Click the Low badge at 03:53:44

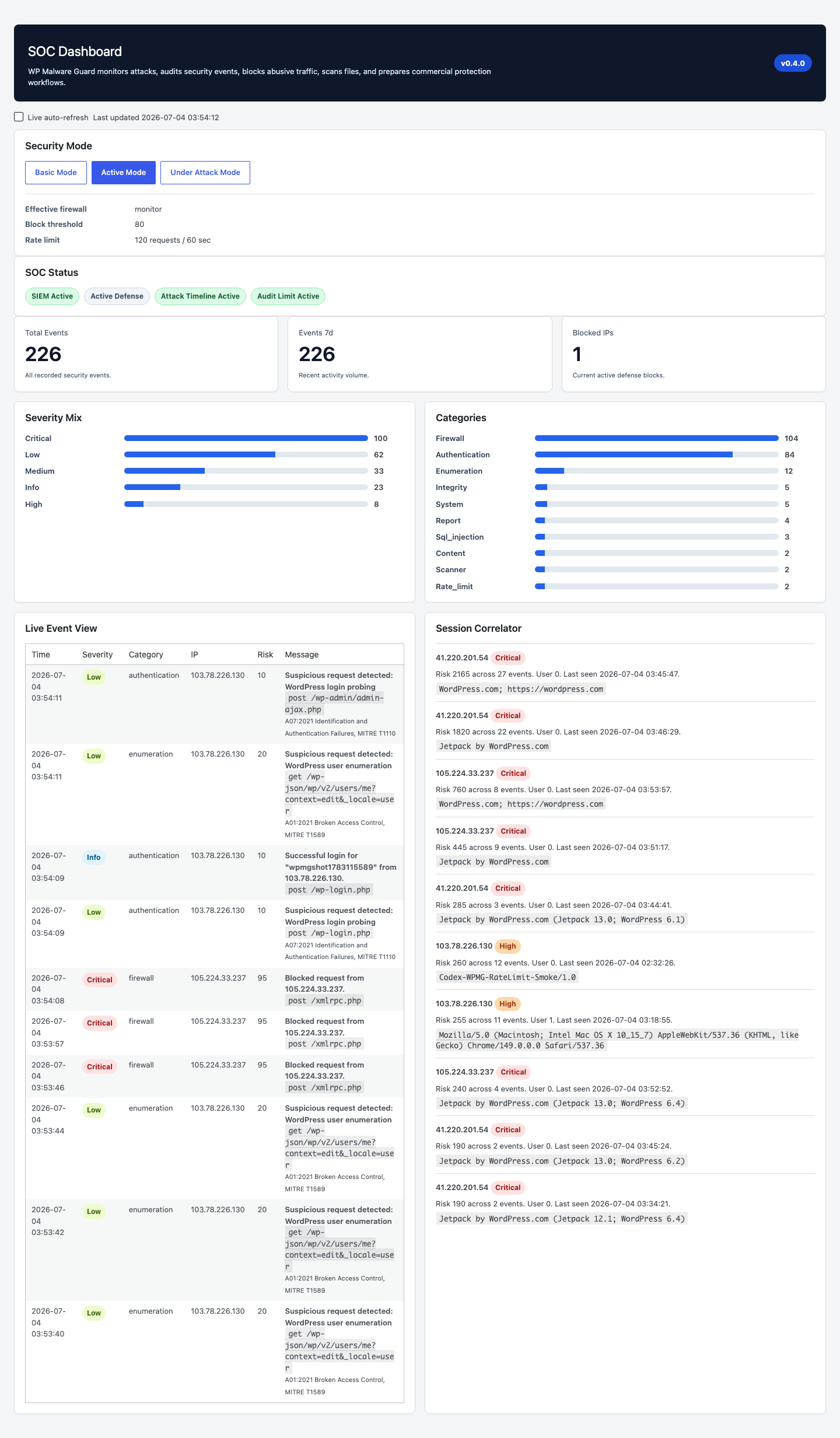tap(94, 1110)
